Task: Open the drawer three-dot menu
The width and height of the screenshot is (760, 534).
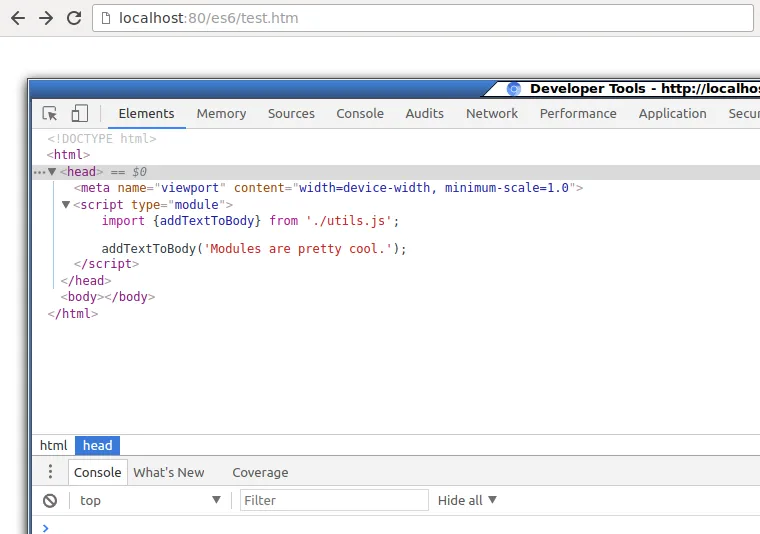Action: click(50, 471)
